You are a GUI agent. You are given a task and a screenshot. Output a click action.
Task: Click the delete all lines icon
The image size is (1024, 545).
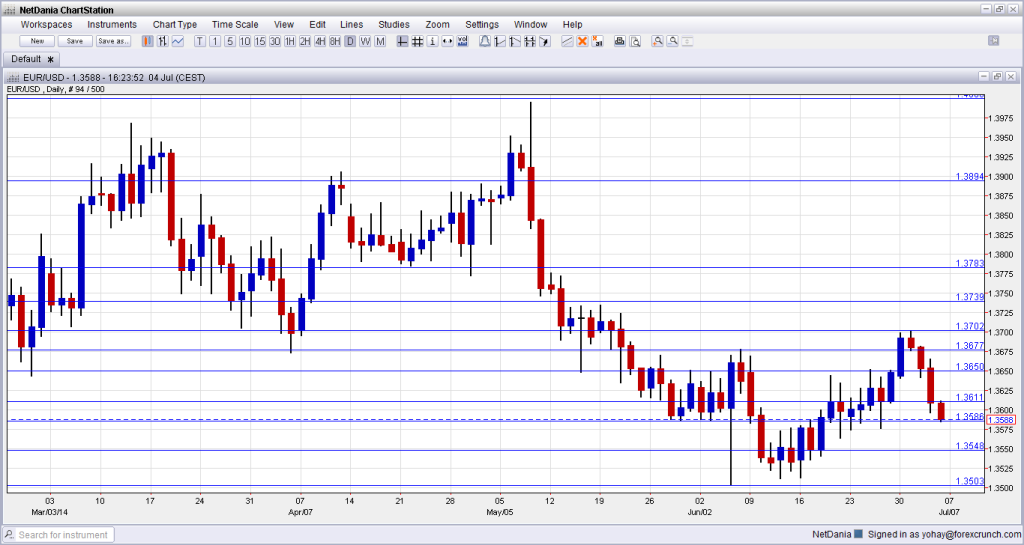click(597, 41)
